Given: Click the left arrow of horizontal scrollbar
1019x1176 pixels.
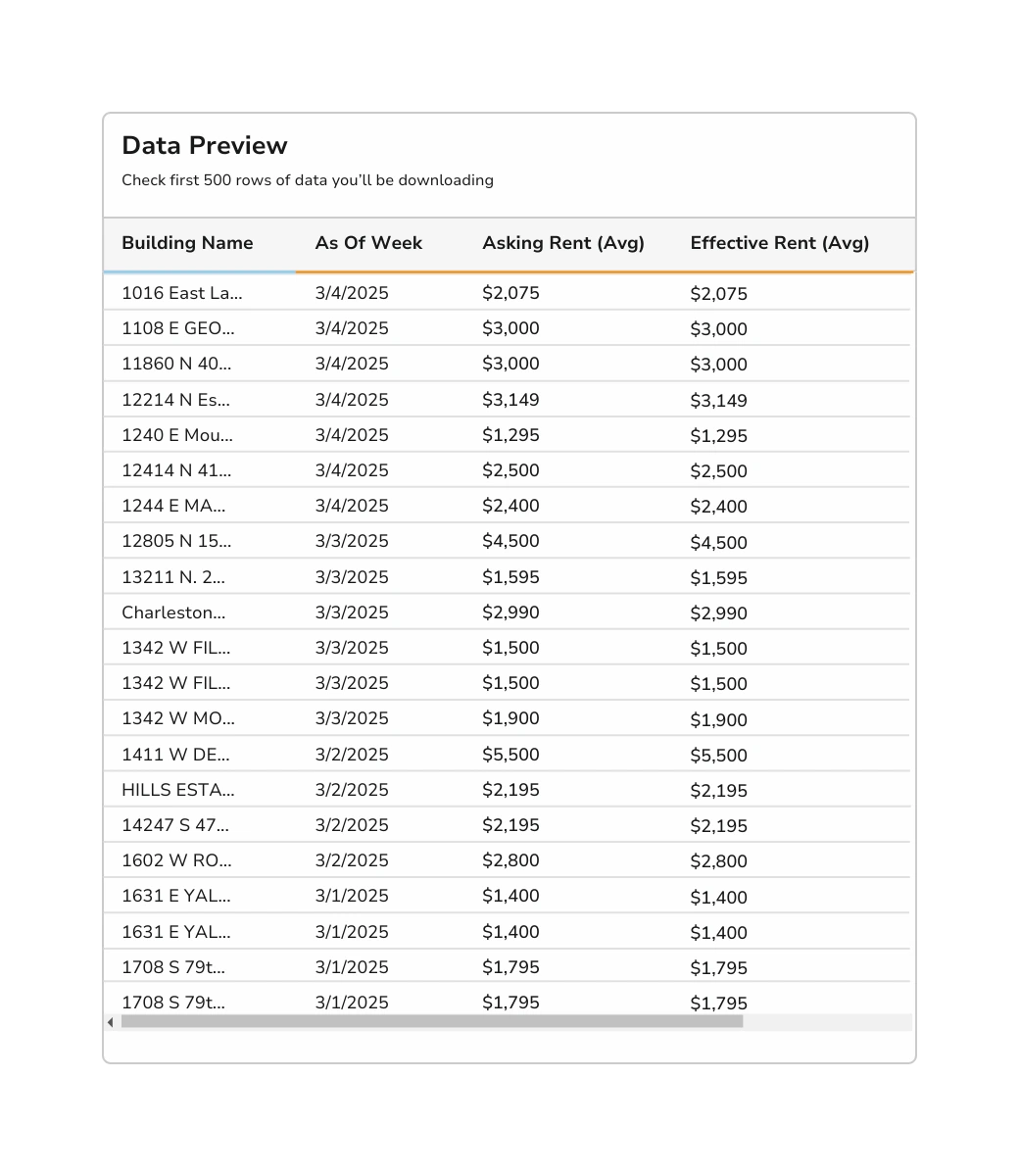Looking at the screenshot, I should tap(111, 1022).
